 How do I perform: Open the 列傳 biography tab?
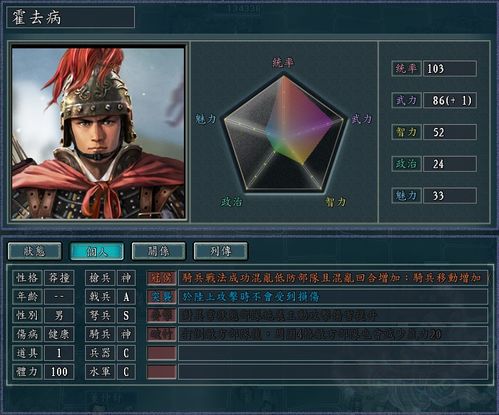220,251
